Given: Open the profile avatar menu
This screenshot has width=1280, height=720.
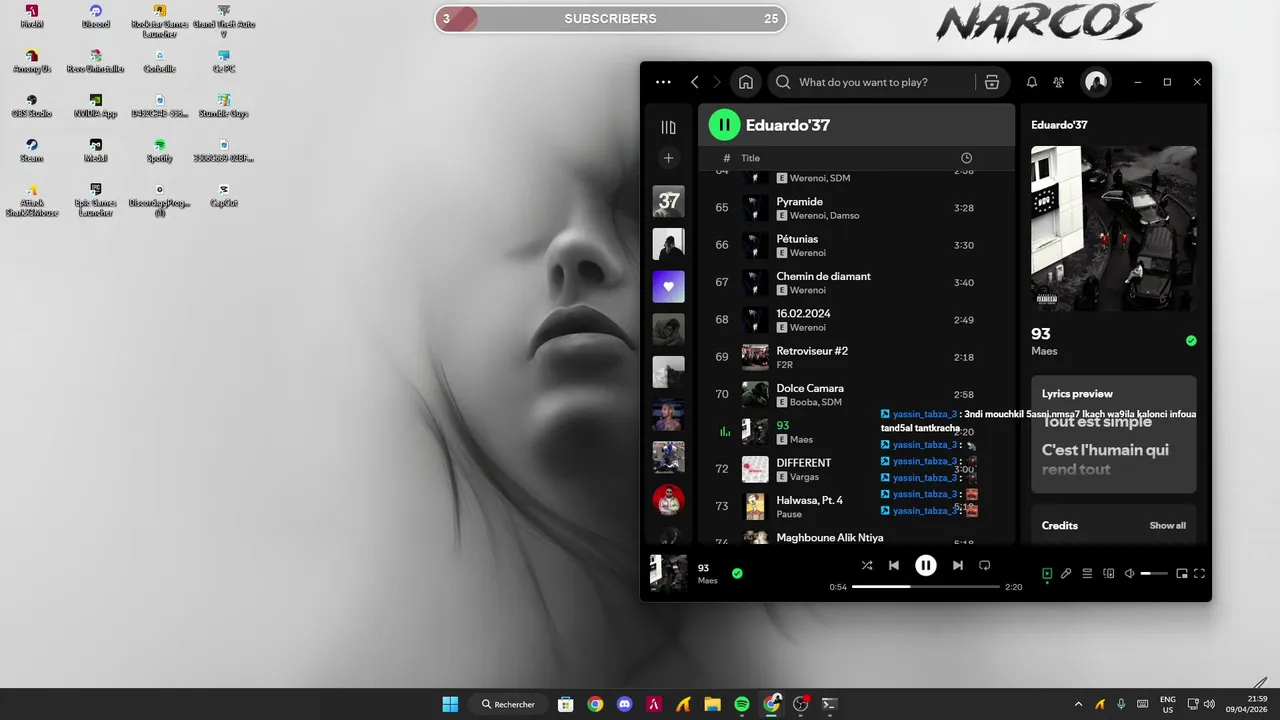Looking at the screenshot, I should point(1096,82).
